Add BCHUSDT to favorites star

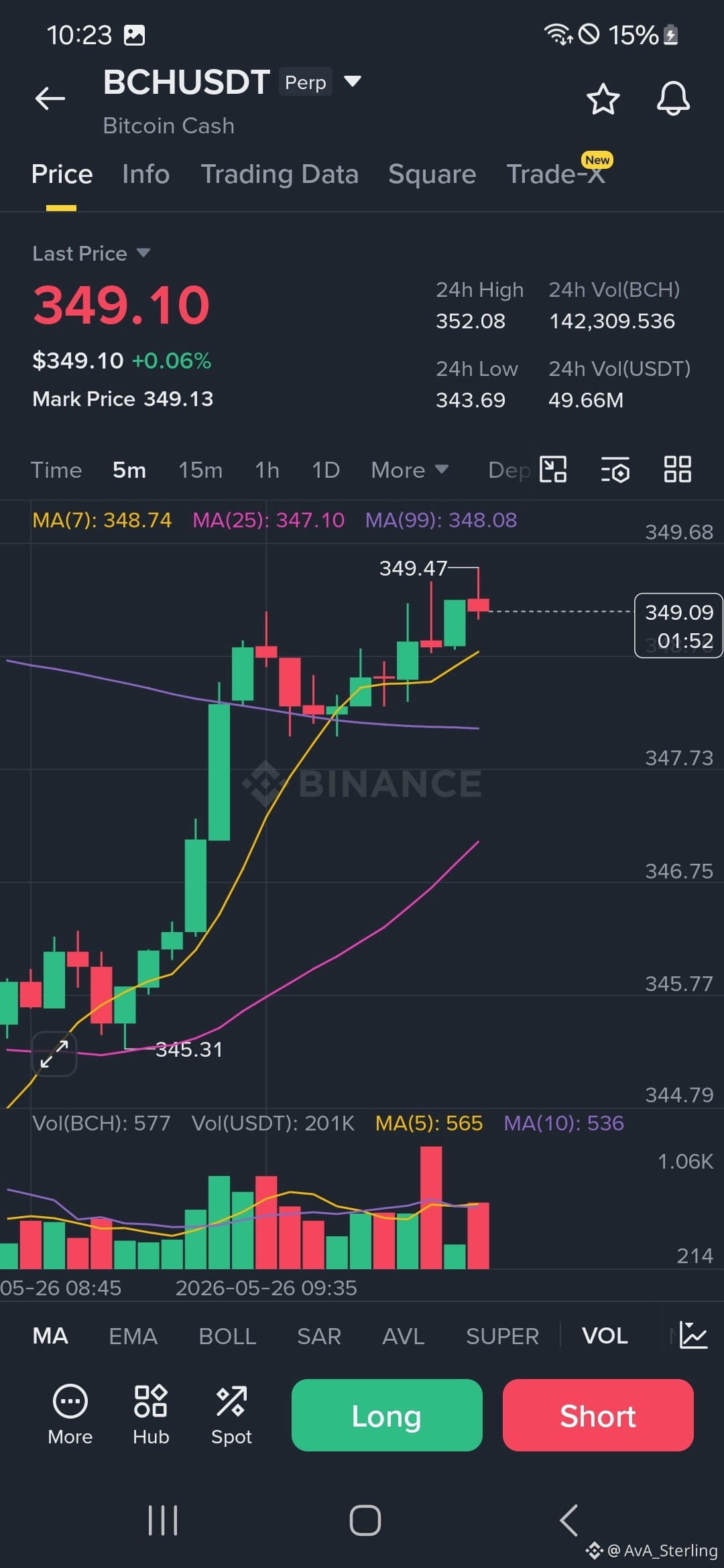point(603,99)
